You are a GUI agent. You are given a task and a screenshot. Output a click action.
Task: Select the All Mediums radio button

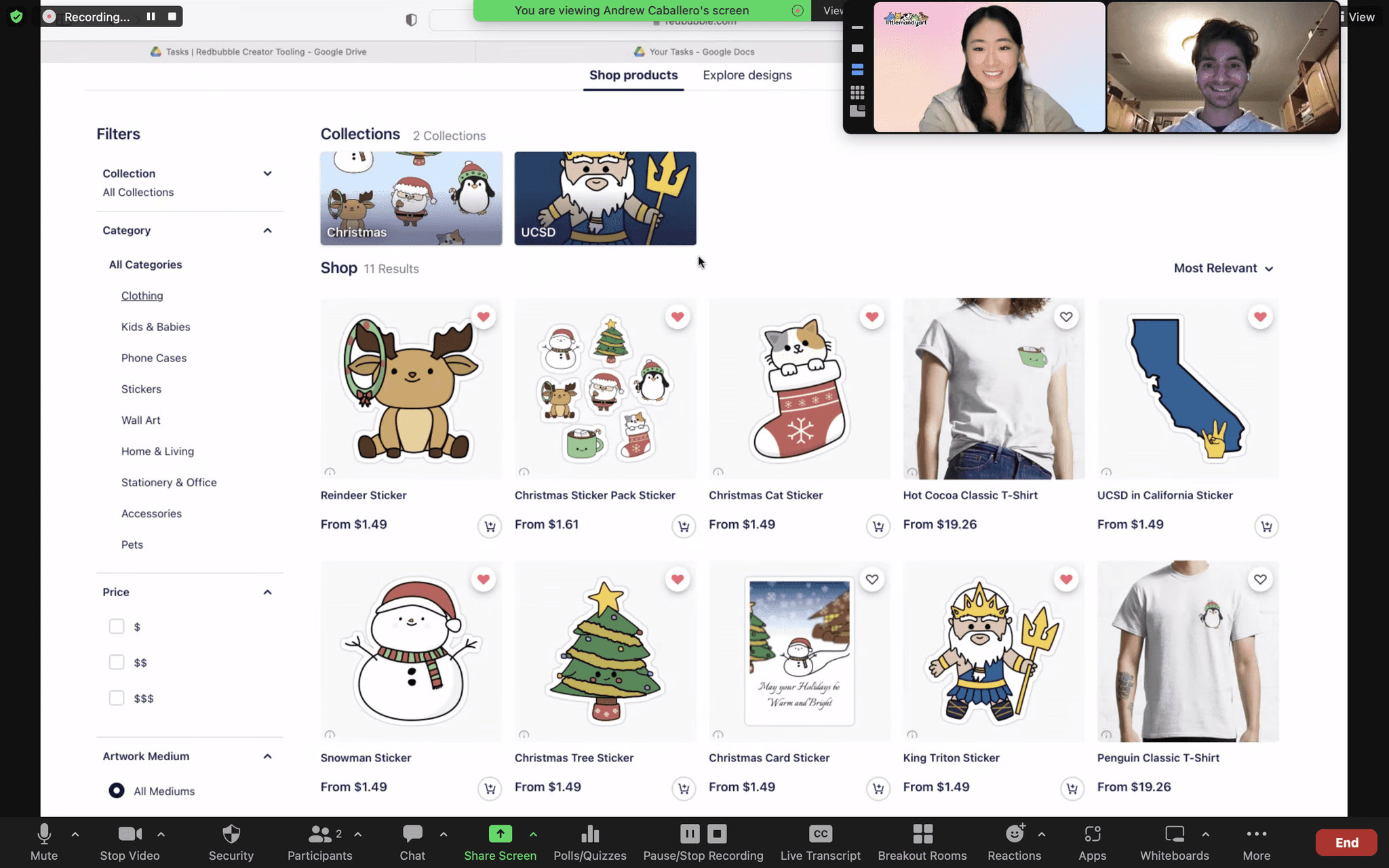tap(117, 791)
